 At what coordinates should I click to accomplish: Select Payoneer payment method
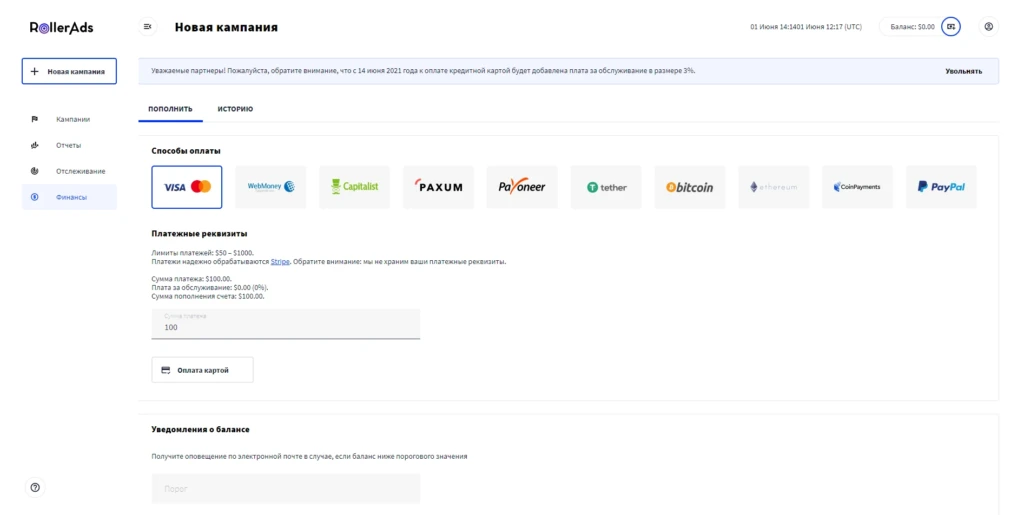pos(522,187)
